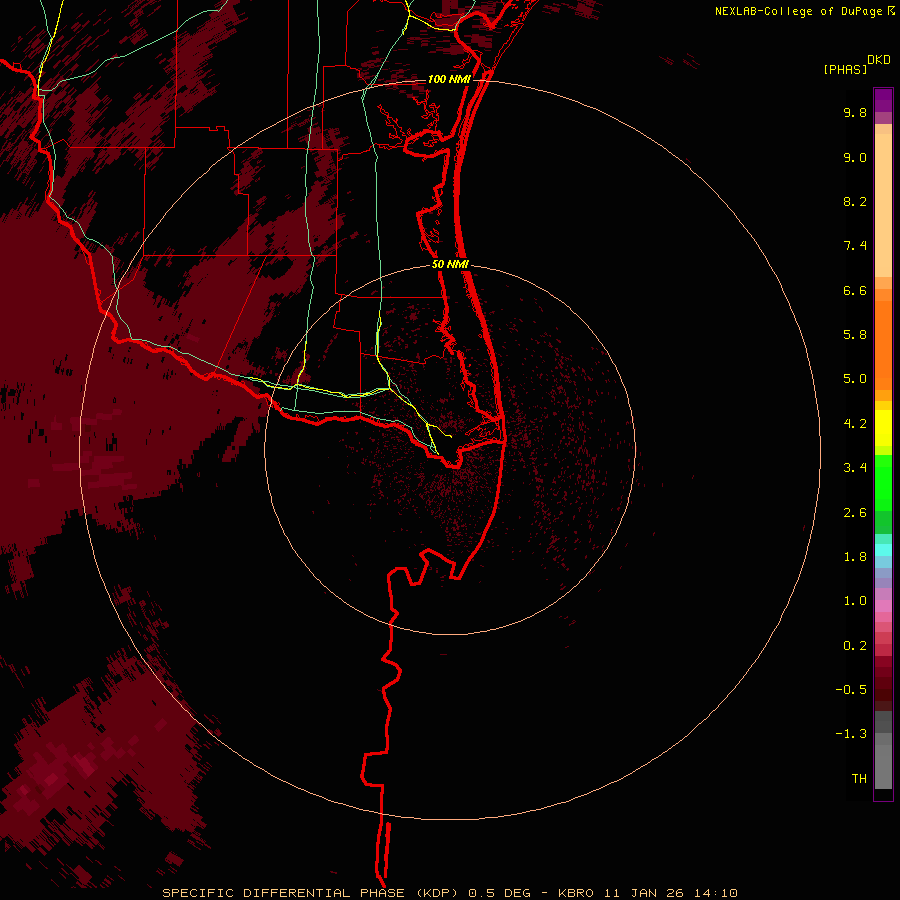Click the 0.2 value on color scale
The width and height of the screenshot is (900, 900).
click(855, 646)
